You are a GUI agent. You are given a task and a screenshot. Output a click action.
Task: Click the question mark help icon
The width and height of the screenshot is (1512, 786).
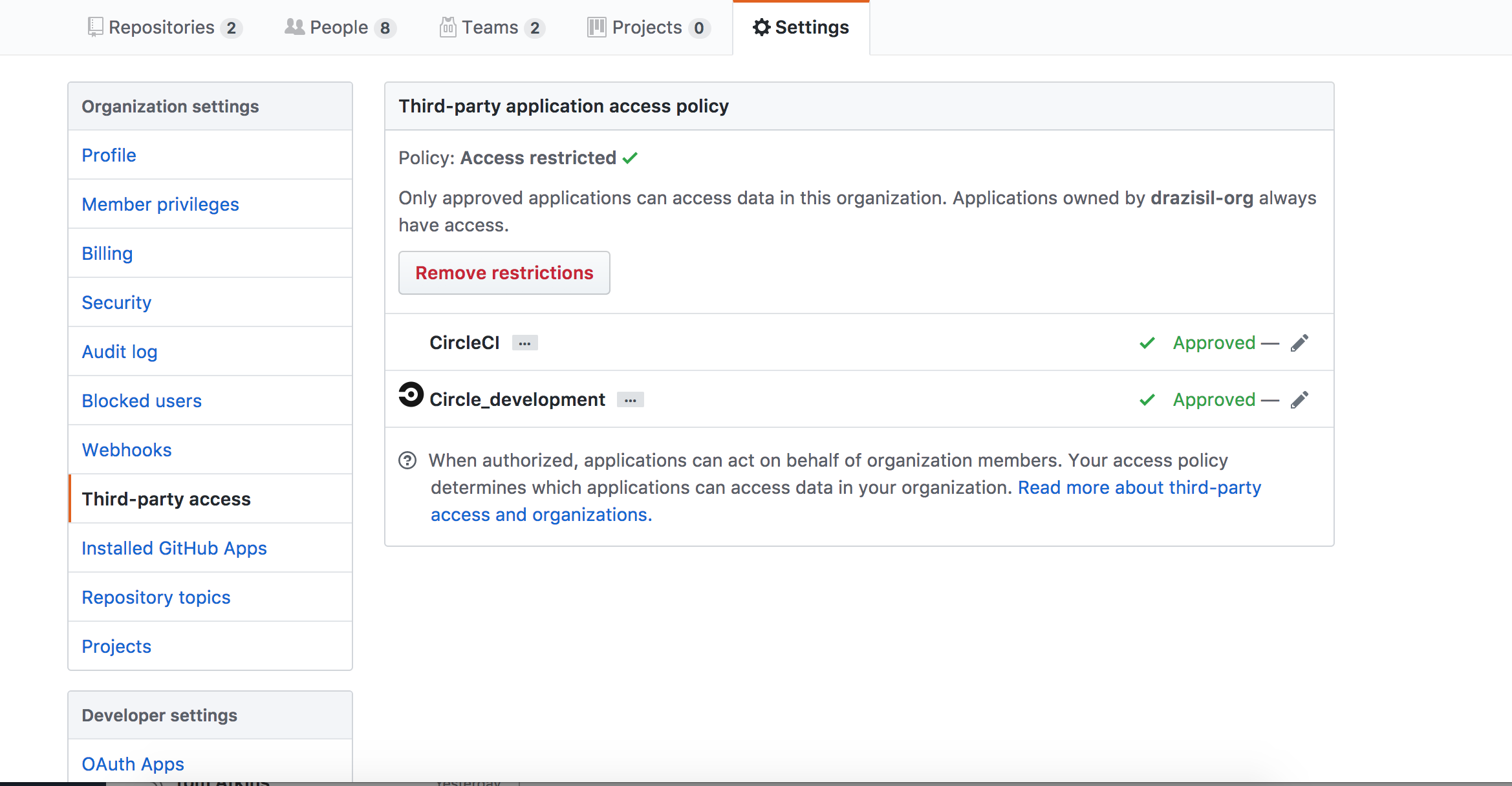click(407, 461)
